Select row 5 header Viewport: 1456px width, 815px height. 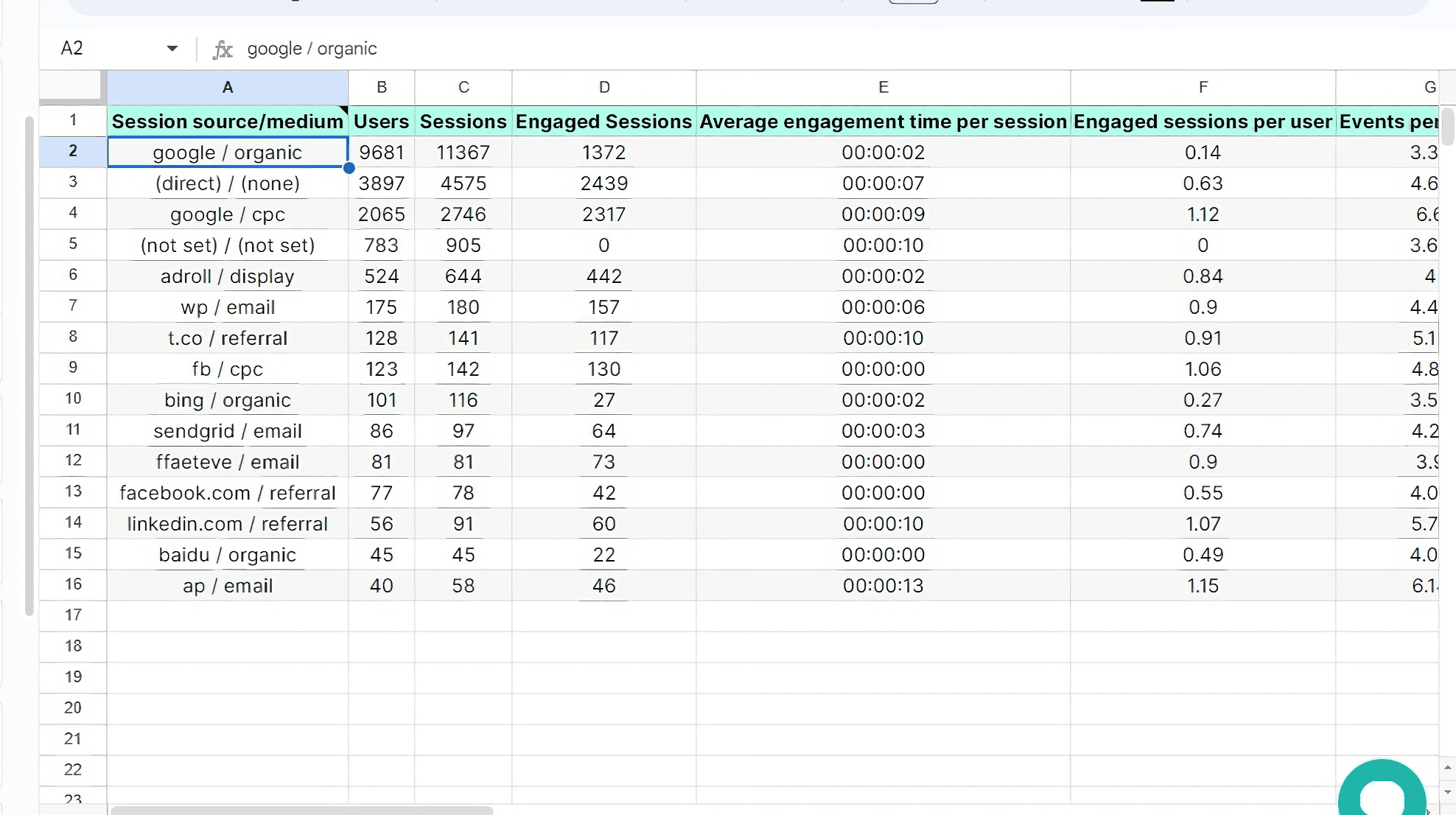point(73,244)
